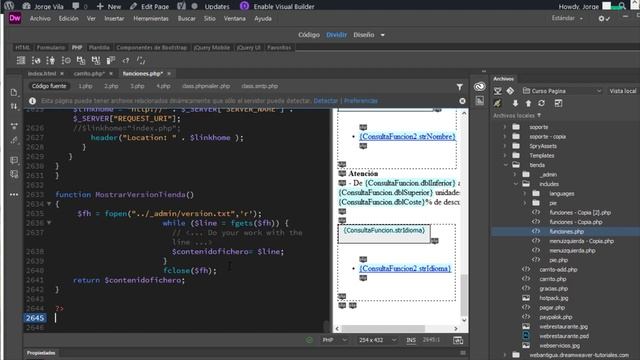Switch to Dividir split view
The height and width of the screenshot is (360, 640).
point(336,35)
